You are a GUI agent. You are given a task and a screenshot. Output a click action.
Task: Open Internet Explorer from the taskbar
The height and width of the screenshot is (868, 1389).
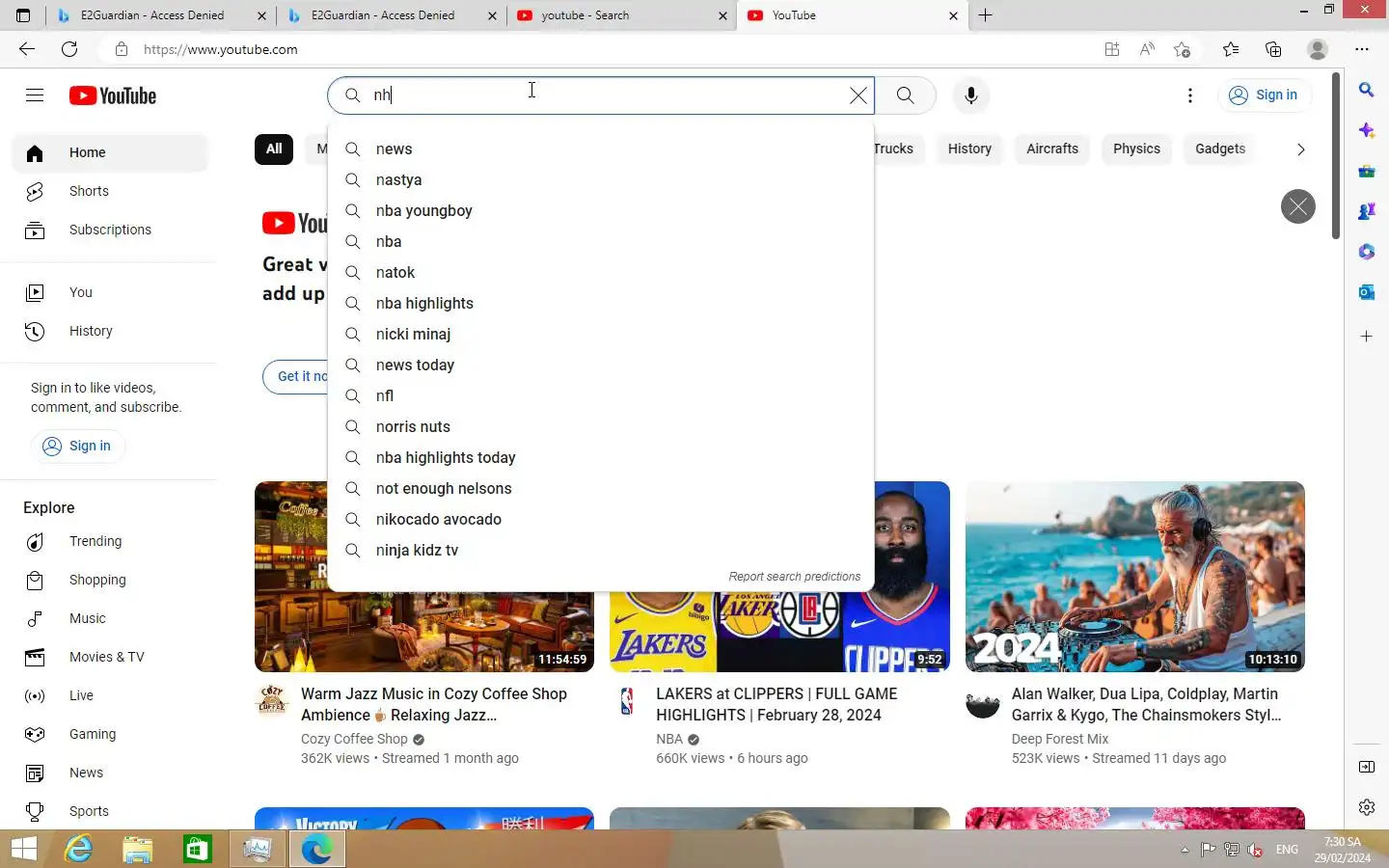78,849
